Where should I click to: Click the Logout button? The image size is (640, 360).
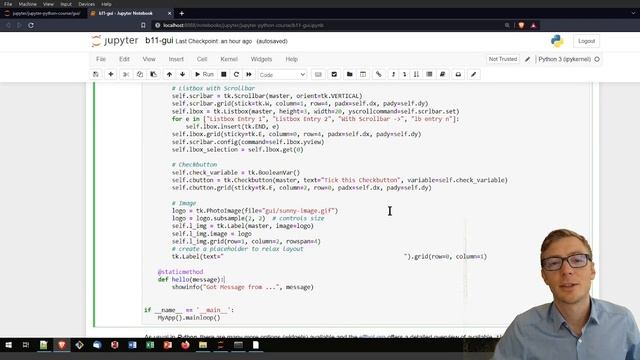coord(587,41)
